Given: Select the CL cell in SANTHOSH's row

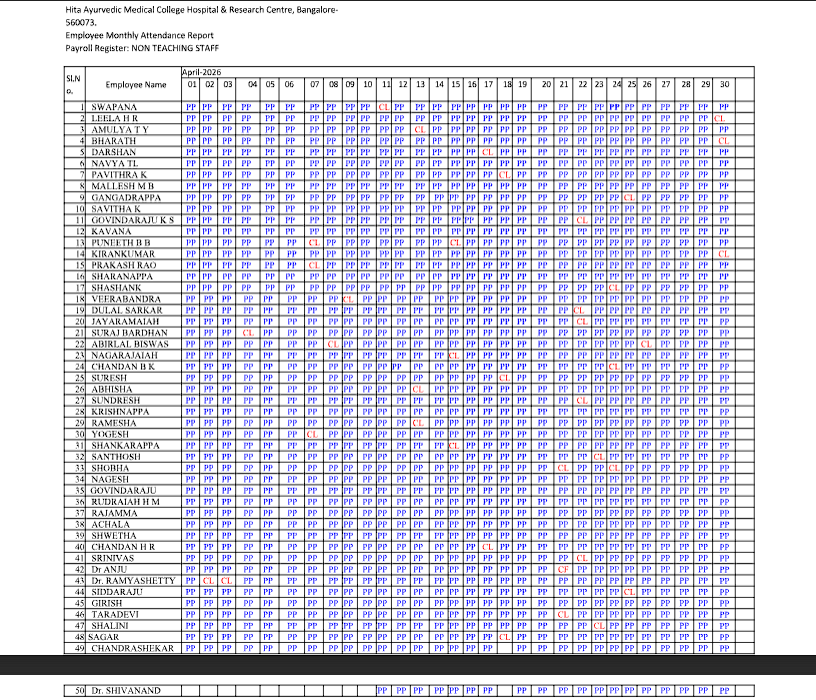Looking at the screenshot, I should [599, 457].
